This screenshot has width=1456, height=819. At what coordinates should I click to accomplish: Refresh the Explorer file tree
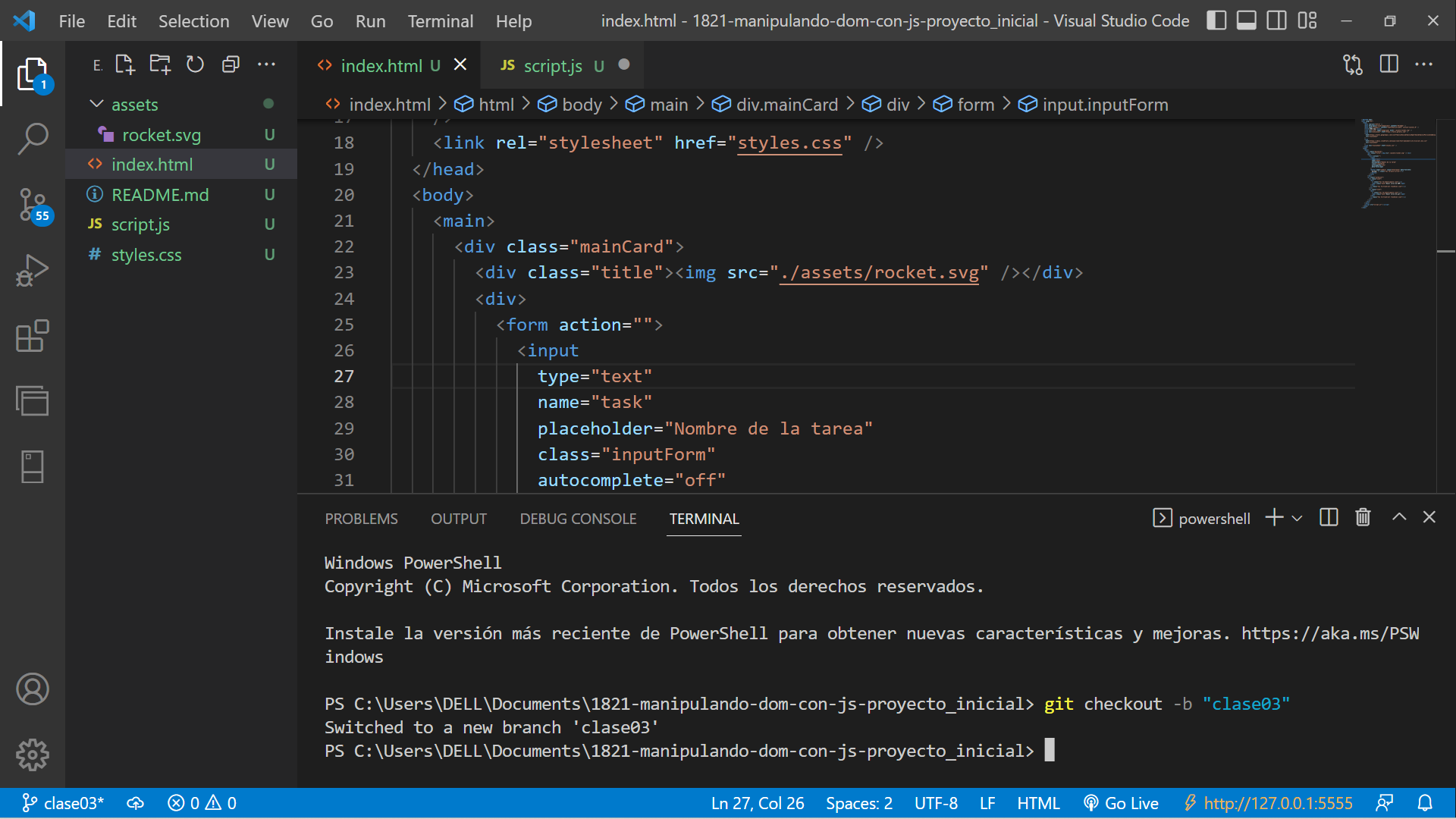195,64
